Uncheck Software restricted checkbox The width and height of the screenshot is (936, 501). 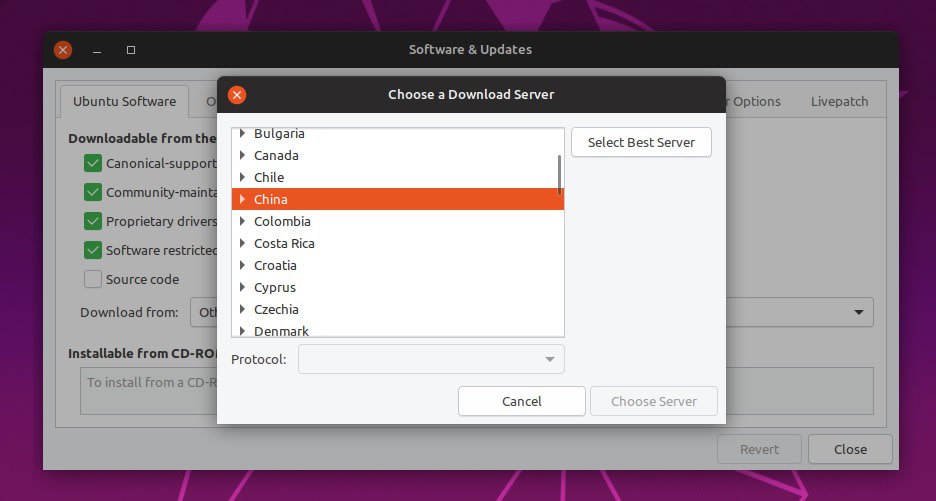[x=93, y=250]
